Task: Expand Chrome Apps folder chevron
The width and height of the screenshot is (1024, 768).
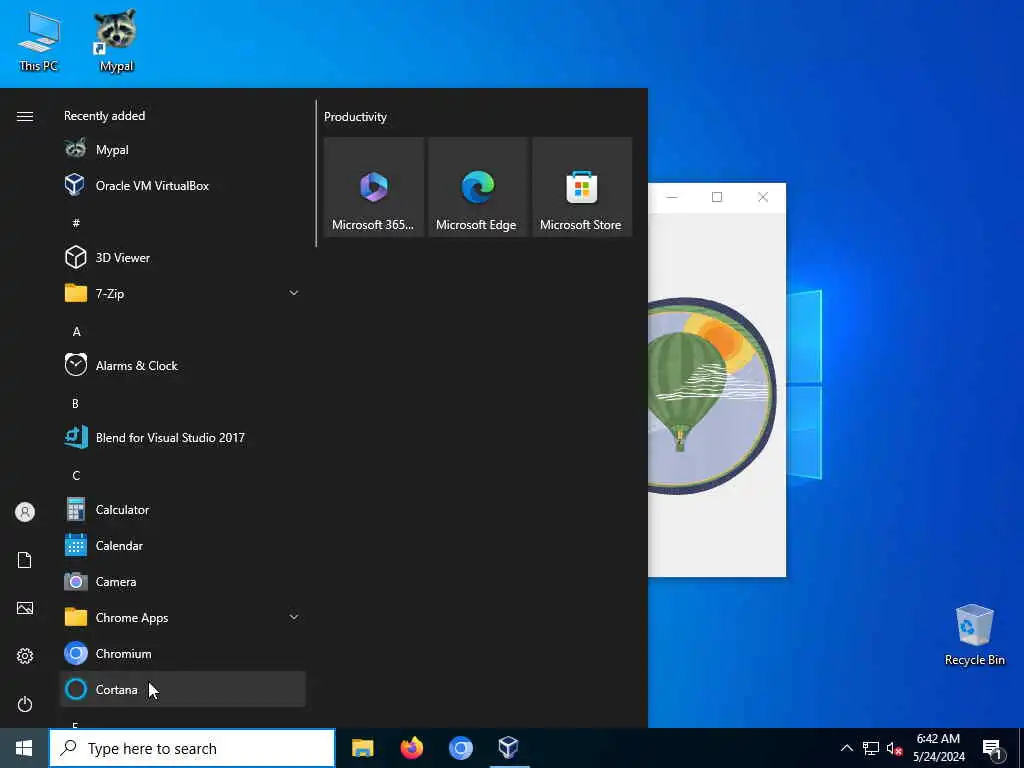Action: (294, 617)
